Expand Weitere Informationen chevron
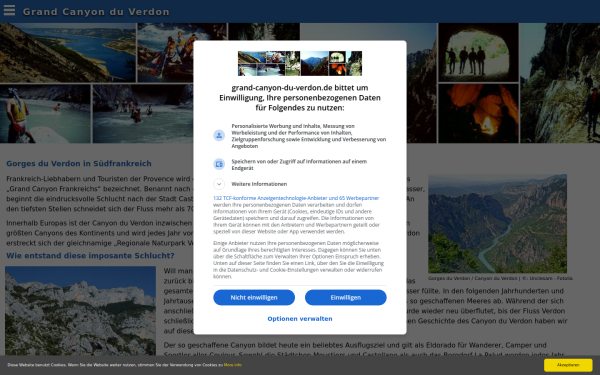Image resolution: width=600 pixels, height=375 pixels. [x=219, y=184]
